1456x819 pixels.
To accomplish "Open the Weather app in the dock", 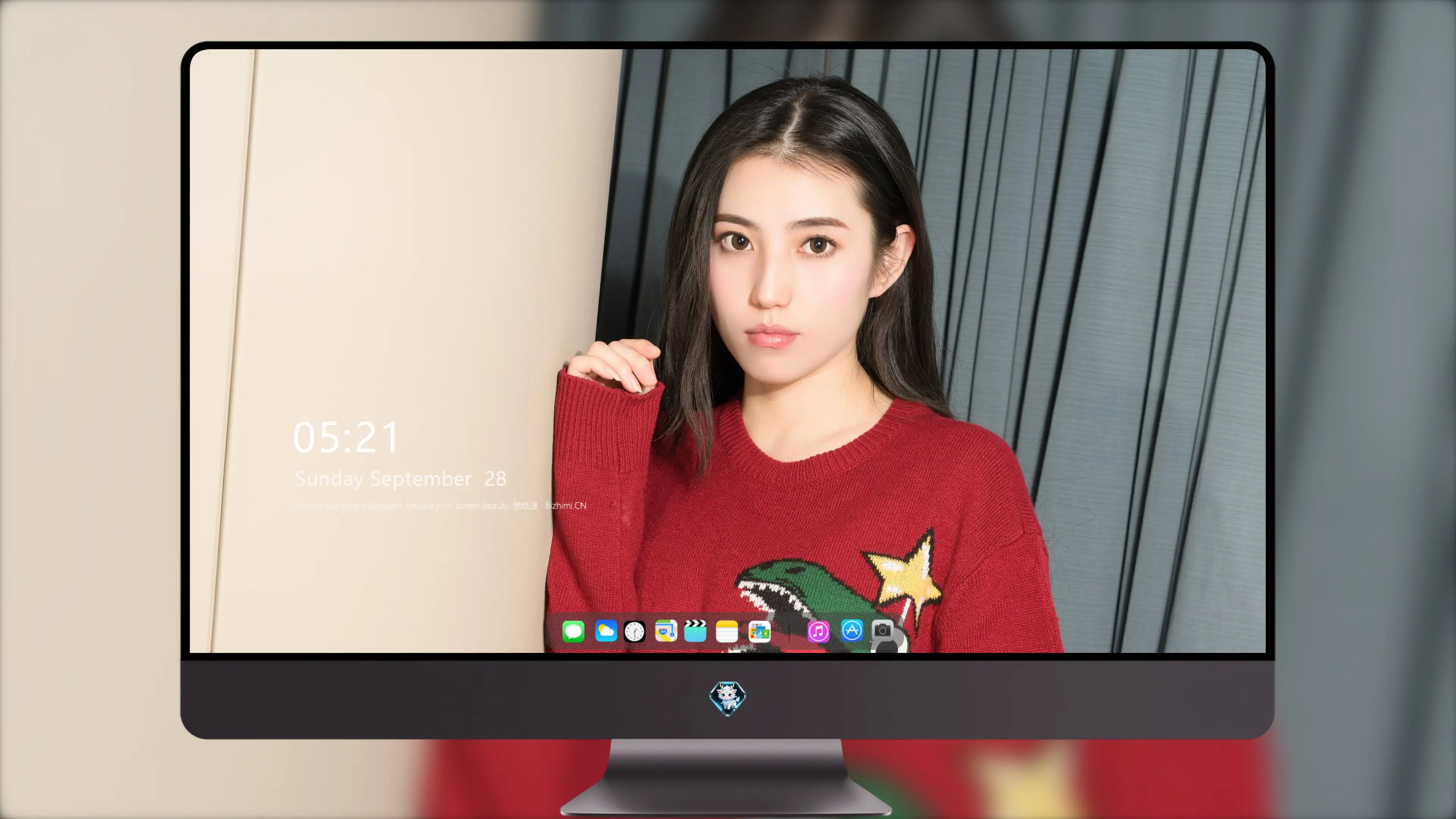I will pos(606,631).
